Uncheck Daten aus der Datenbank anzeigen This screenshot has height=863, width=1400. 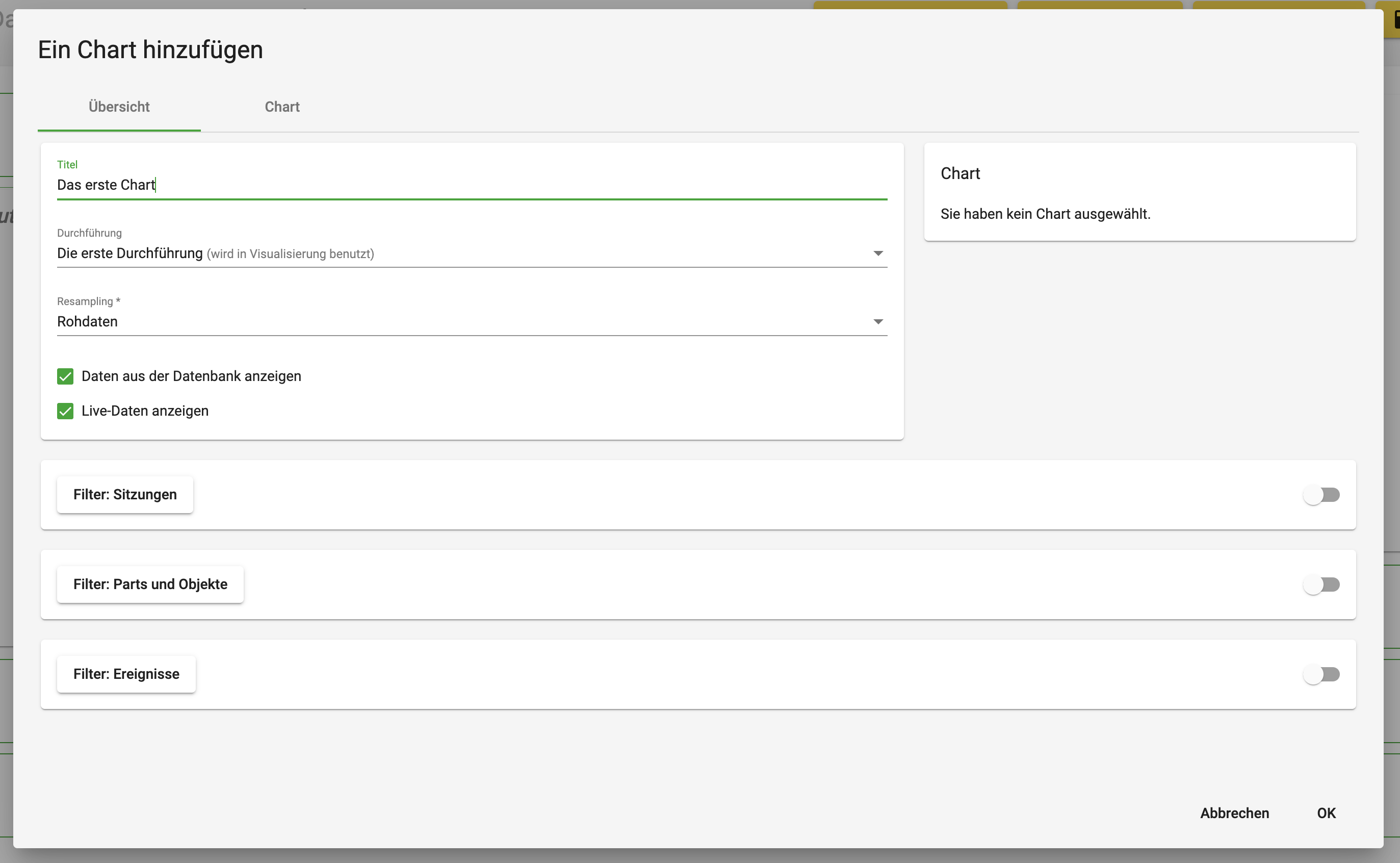tap(65, 376)
